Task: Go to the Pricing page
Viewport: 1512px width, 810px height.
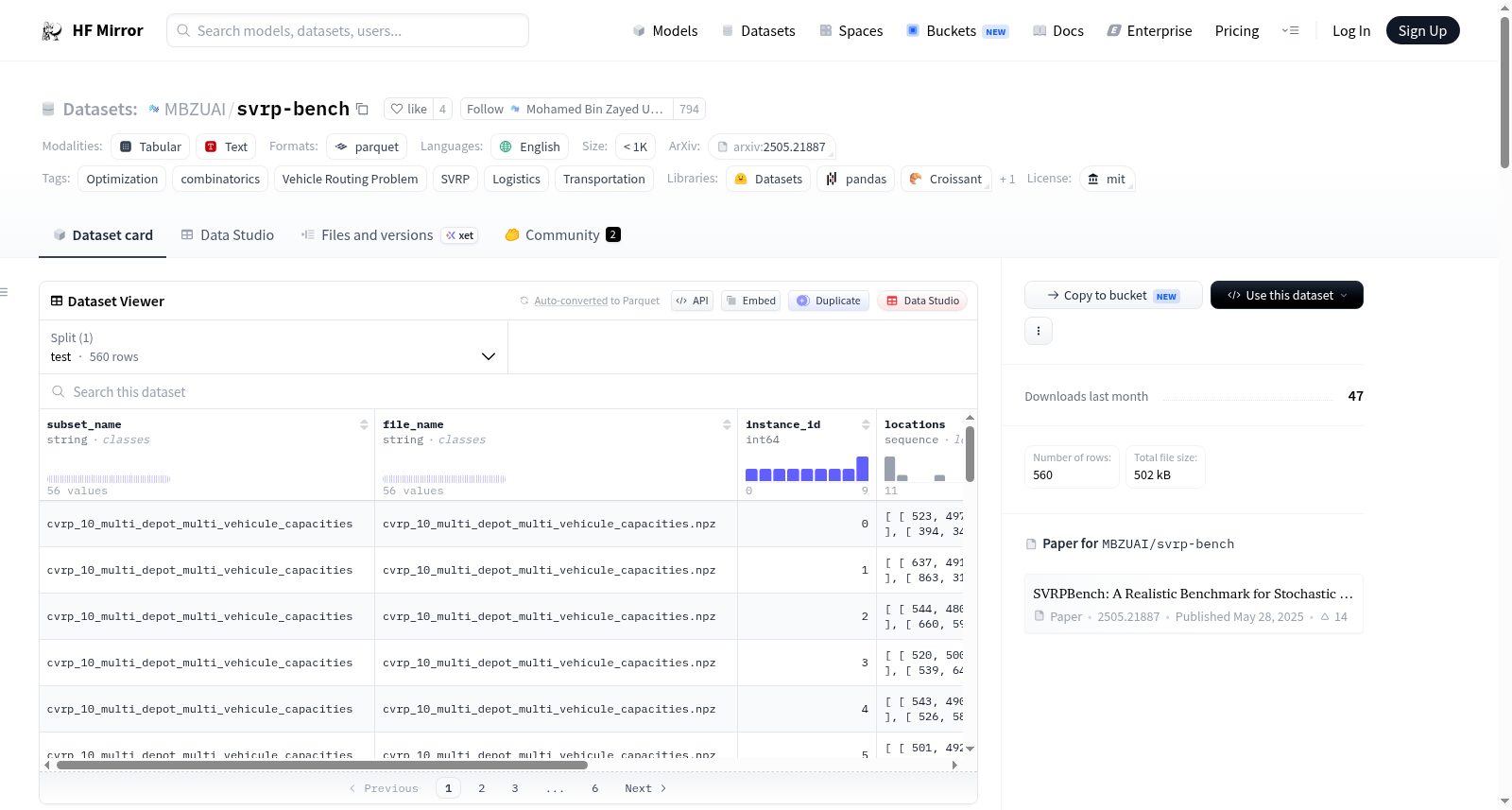Action: pos(1237,31)
